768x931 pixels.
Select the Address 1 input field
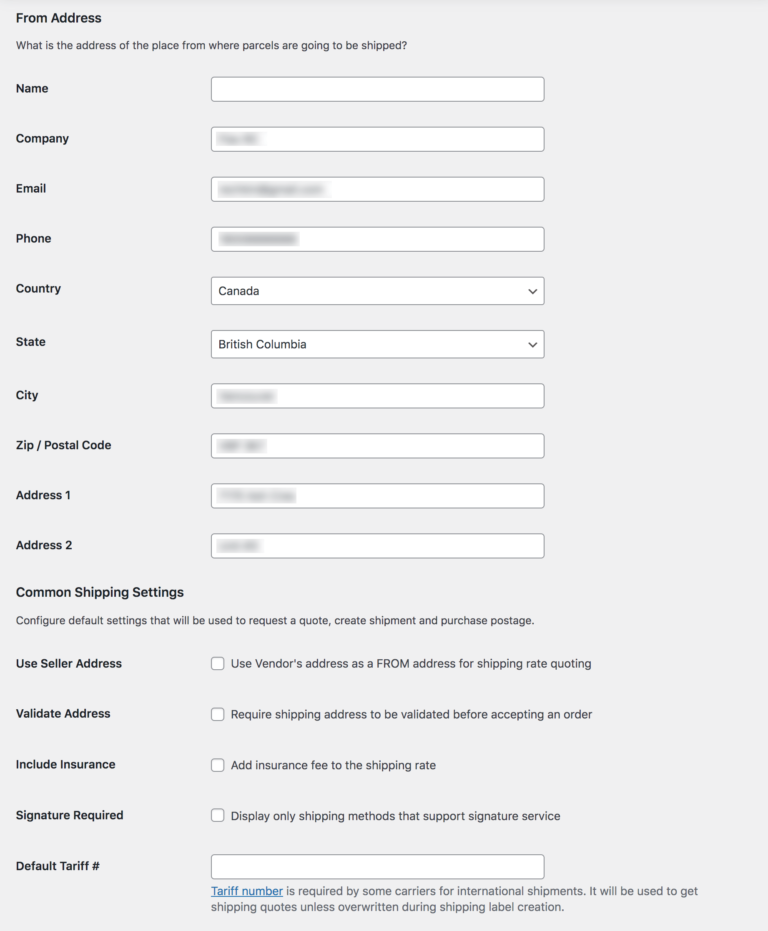(377, 495)
